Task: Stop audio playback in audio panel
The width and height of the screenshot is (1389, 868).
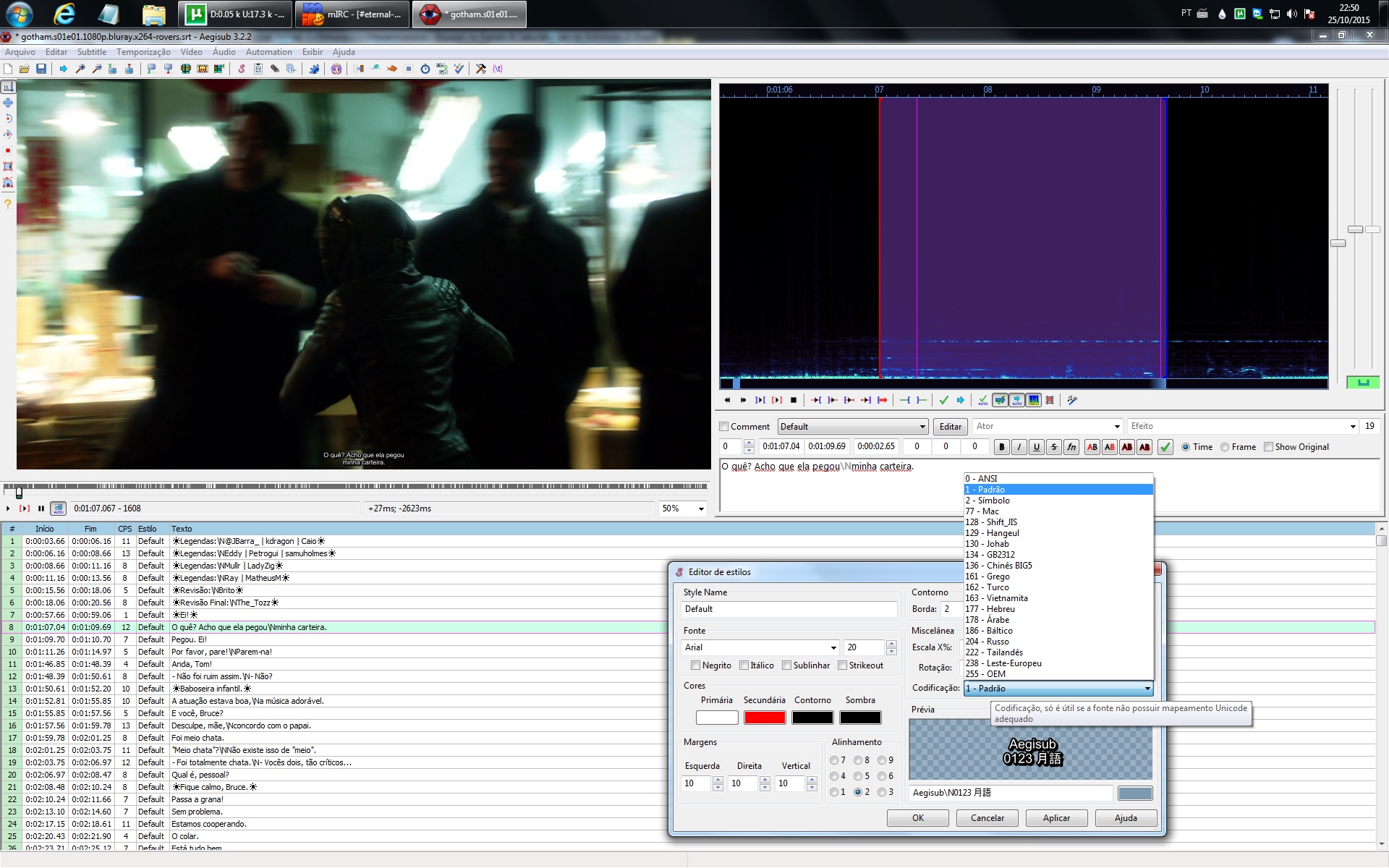Action: [x=794, y=400]
